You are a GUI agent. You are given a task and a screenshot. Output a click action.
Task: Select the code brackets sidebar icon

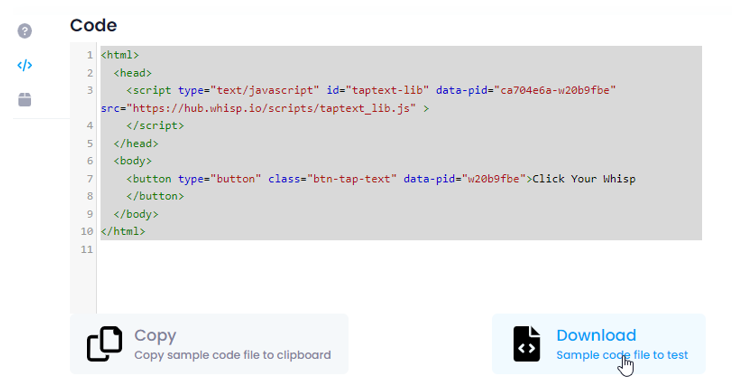pos(25,65)
